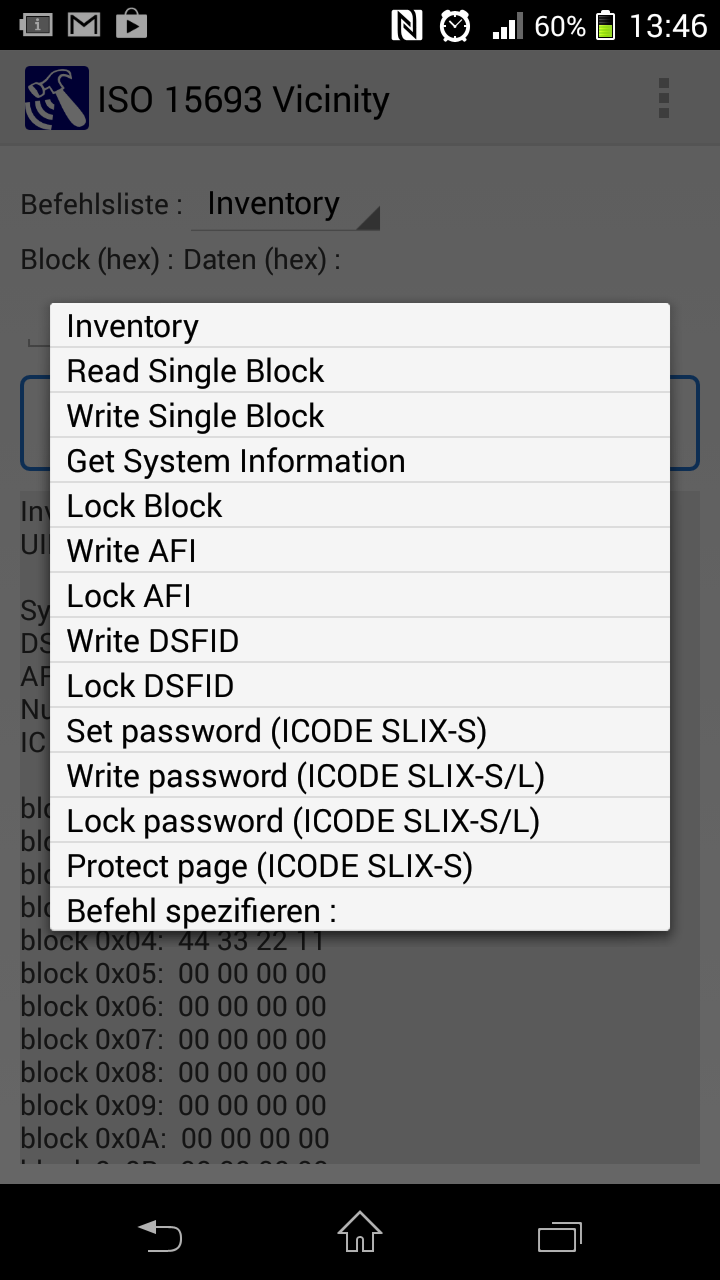Screen dimensions: 720x1280
Task: Choose Lock DSFID option
Action: [x=360, y=686]
